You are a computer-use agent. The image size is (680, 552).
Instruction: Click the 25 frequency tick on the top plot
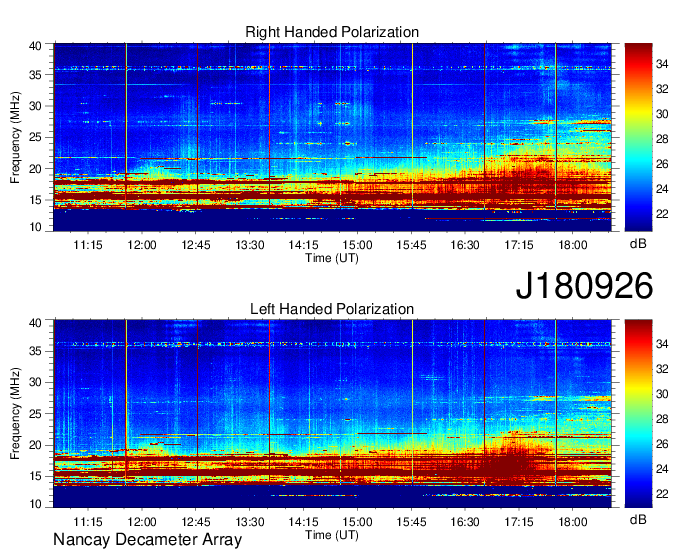coord(35,137)
